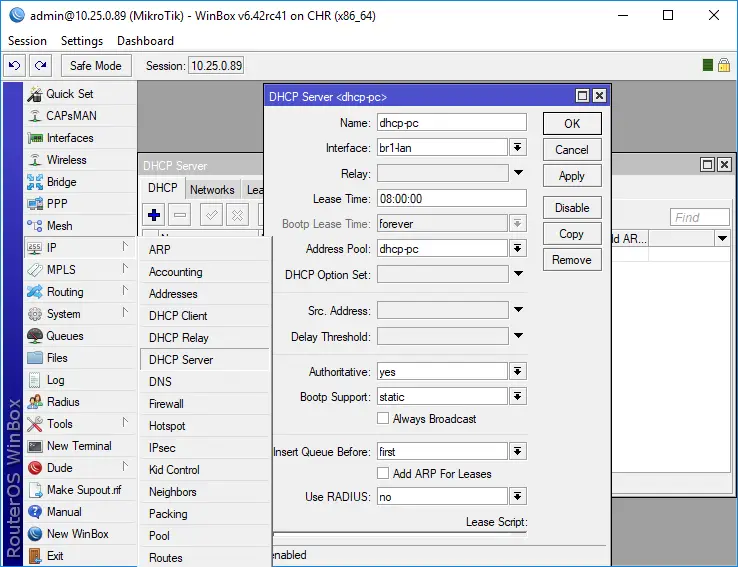
Task: Select Addresses in IP submenu
Action: click(x=205, y=294)
